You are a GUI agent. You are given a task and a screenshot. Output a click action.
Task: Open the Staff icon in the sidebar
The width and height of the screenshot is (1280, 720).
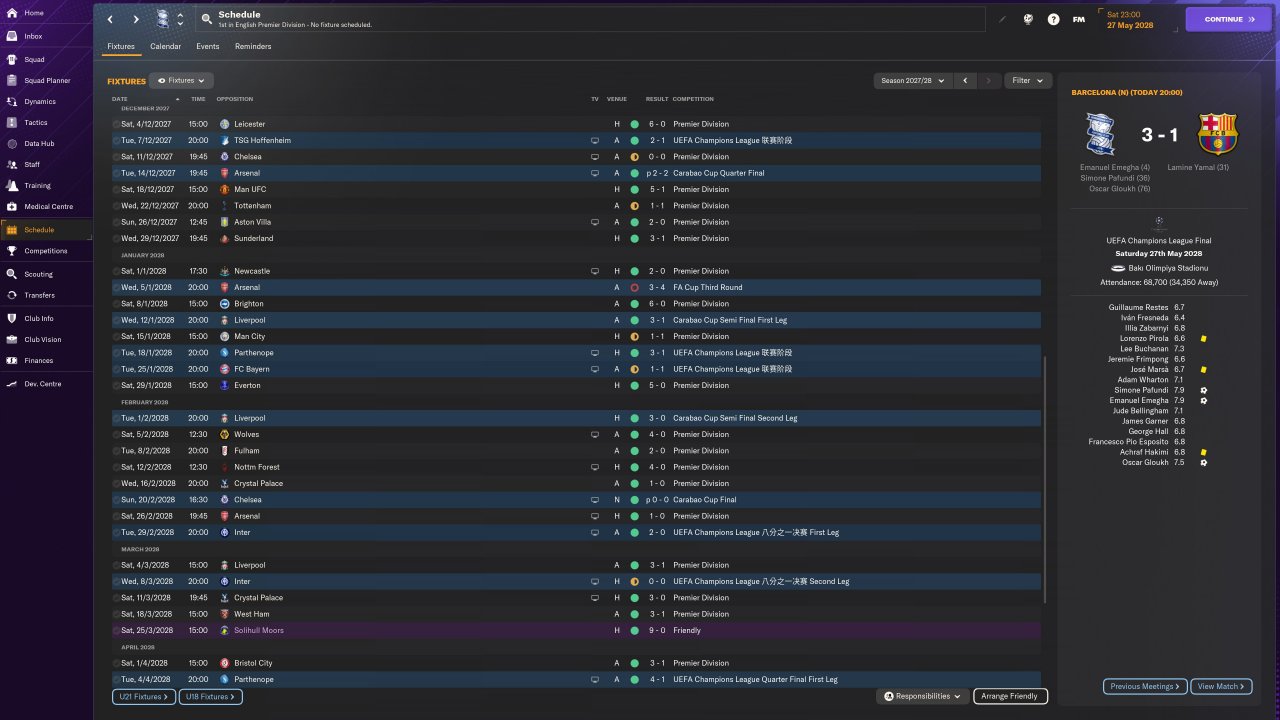click(x=12, y=164)
